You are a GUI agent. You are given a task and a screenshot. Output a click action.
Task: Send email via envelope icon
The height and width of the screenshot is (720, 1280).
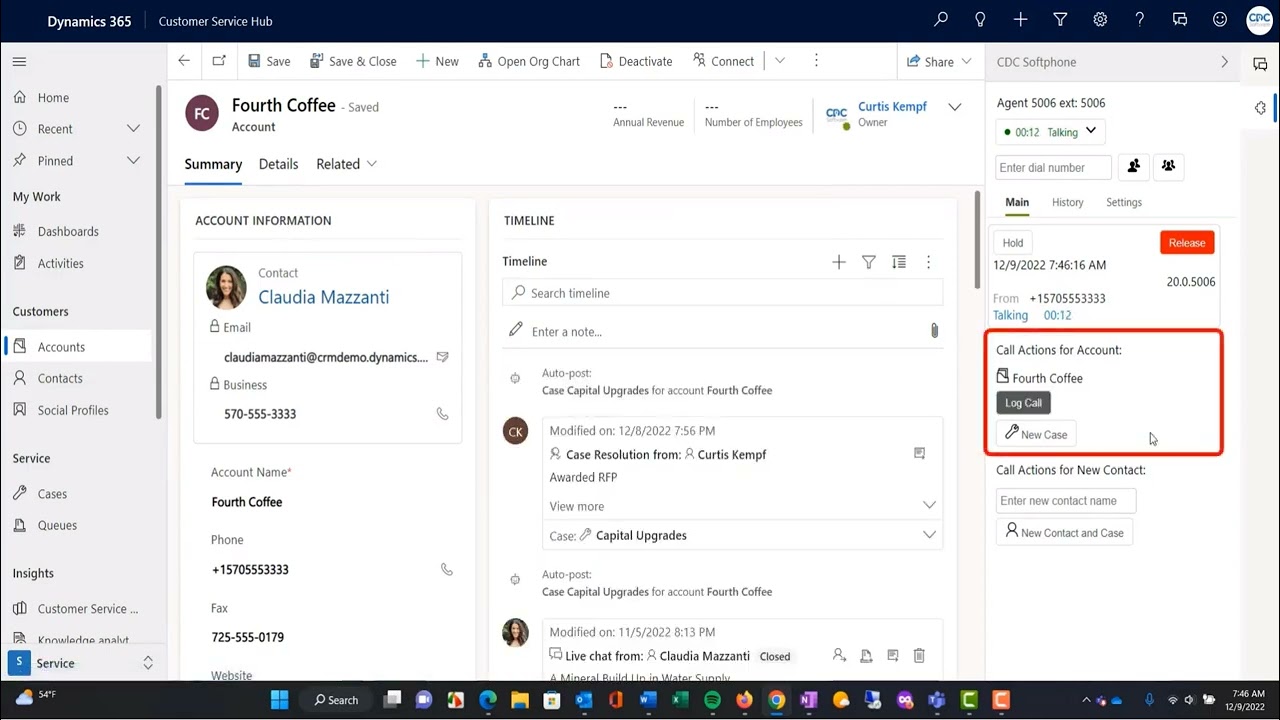(x=442, y=357)
